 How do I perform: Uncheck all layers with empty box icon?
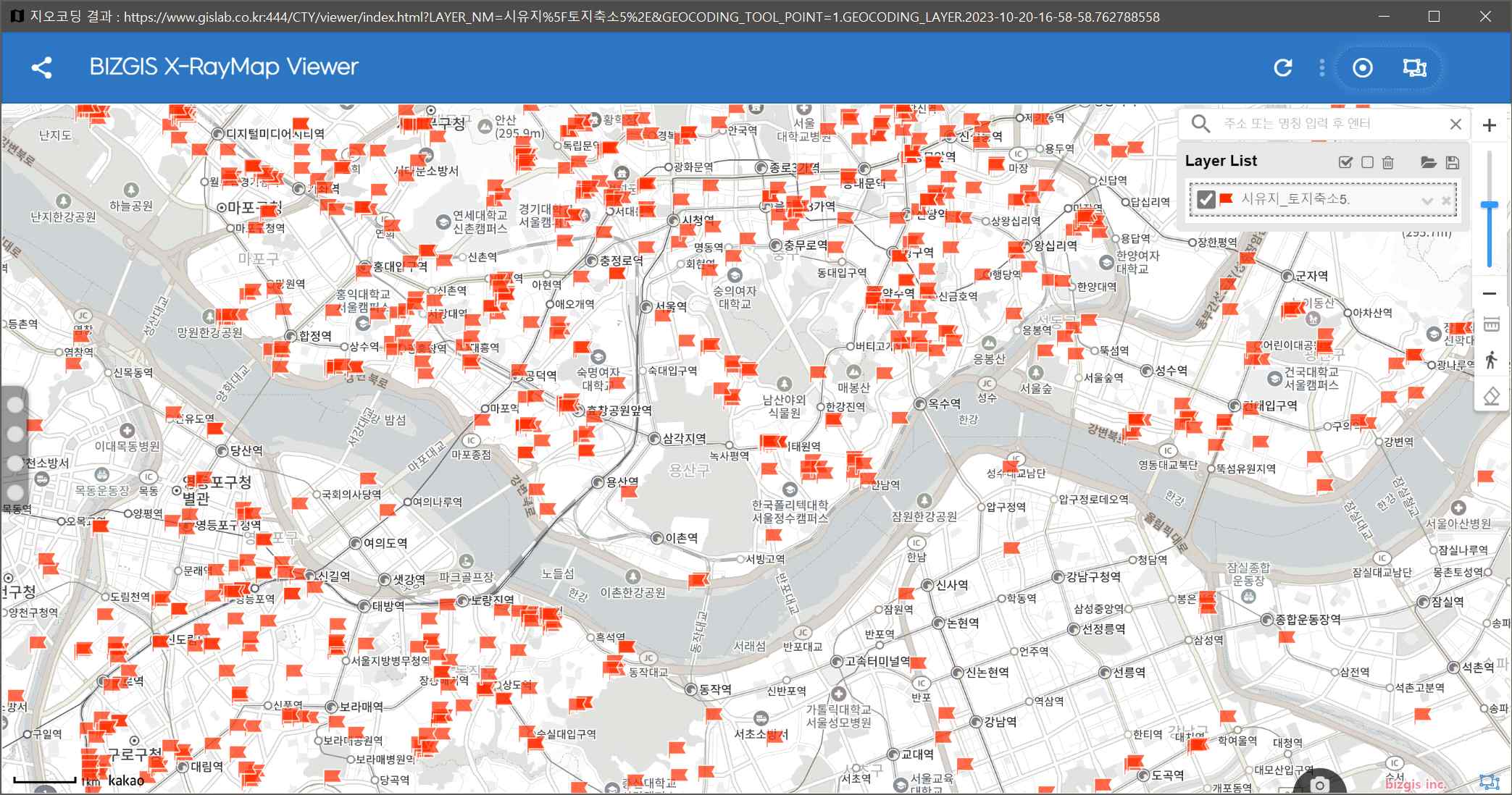(1367, 162)
